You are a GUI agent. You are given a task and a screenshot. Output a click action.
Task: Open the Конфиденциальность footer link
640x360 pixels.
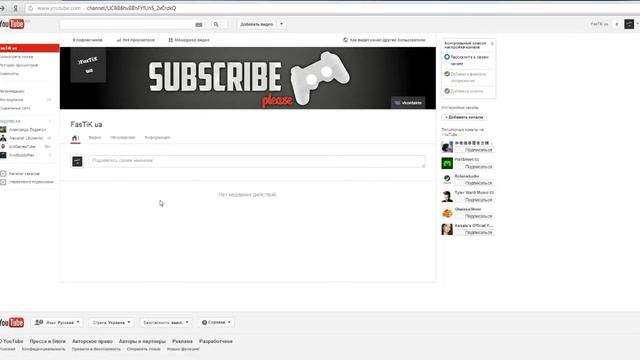pos(43,349)
